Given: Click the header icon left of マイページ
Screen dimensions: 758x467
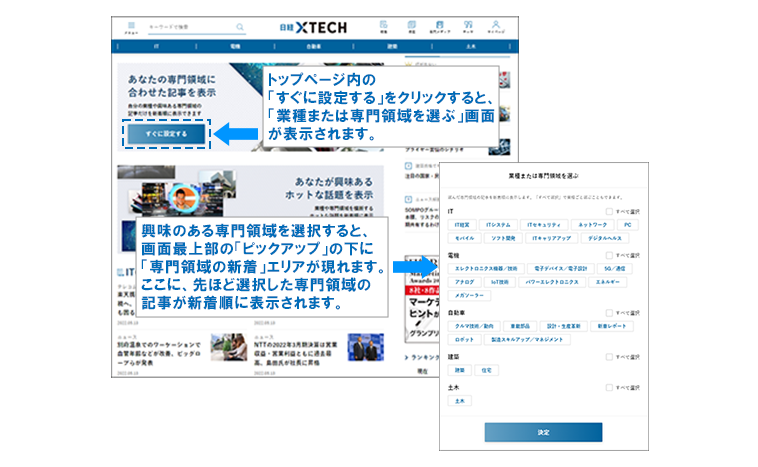Looking at the screenshot, I should pyautogui.click(x=468, y=27).
